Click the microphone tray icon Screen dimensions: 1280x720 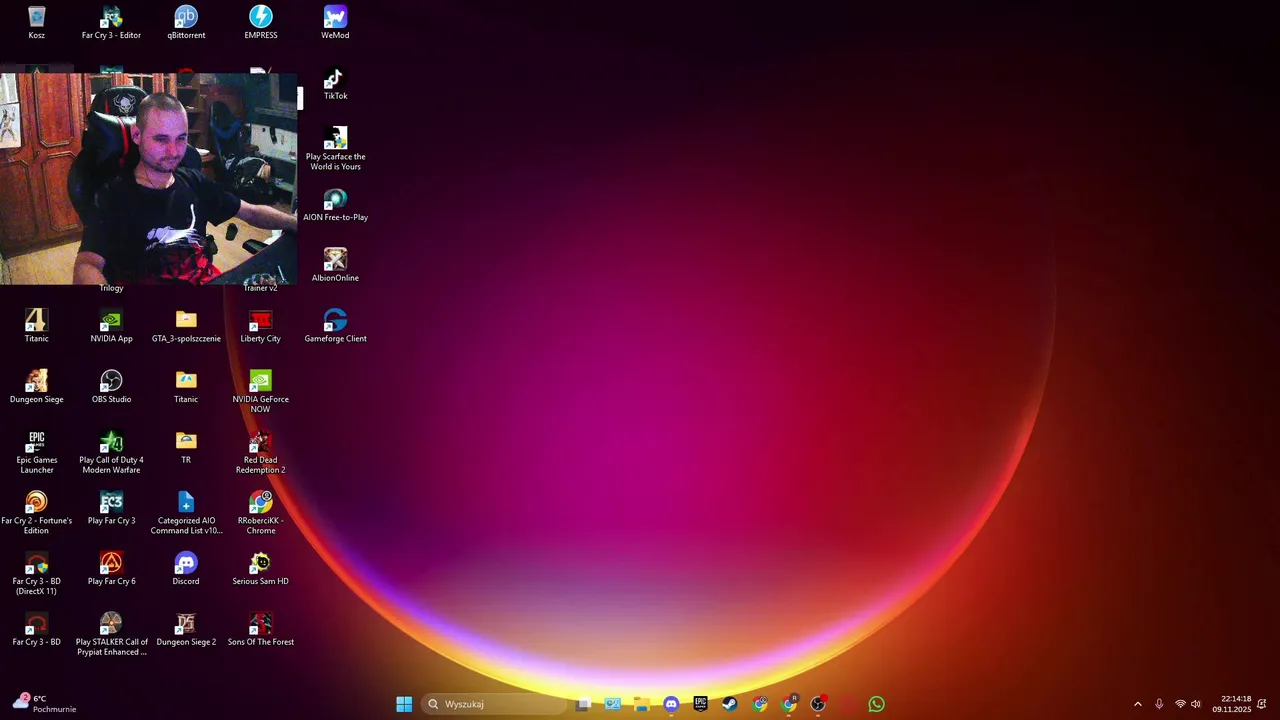coord(1159,704)
